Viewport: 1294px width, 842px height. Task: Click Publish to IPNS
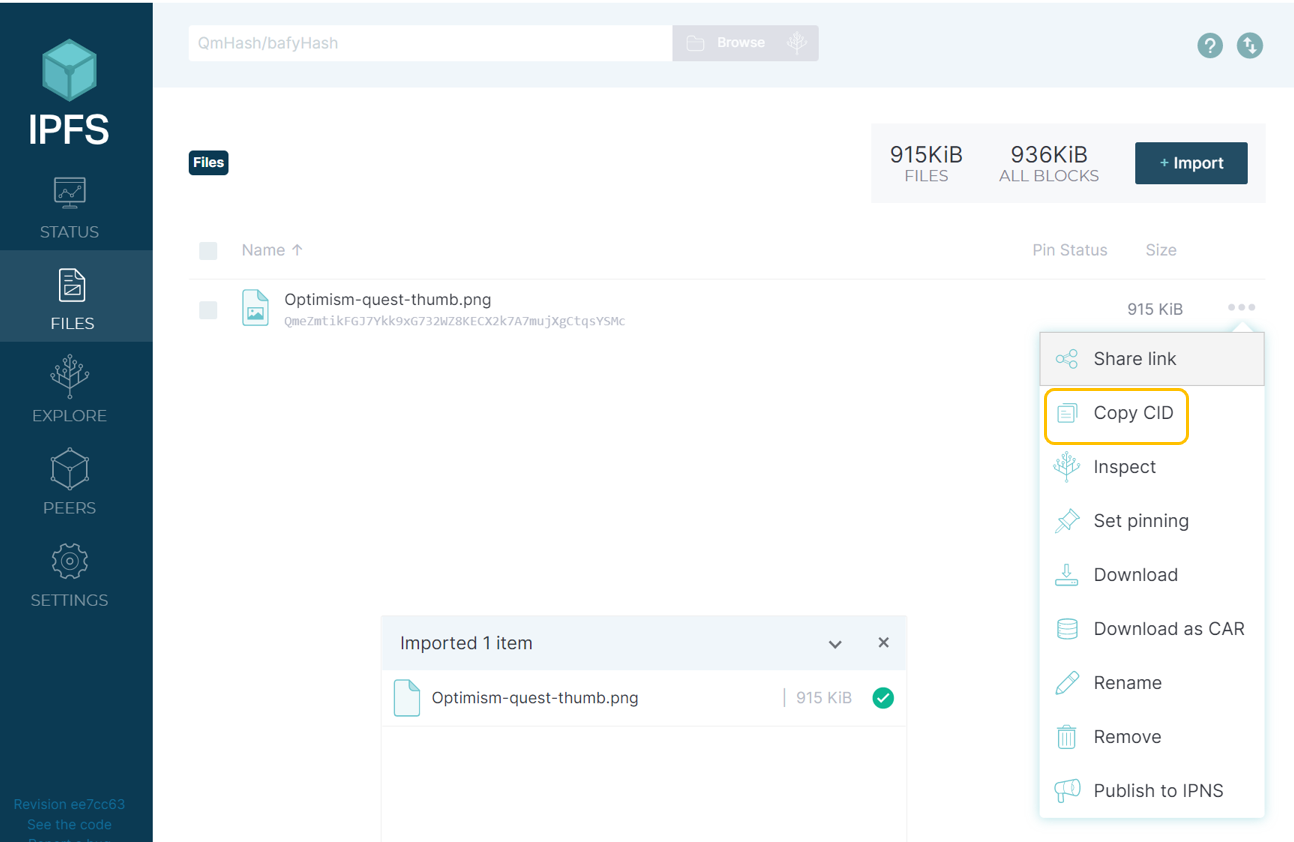(1157, 791)
